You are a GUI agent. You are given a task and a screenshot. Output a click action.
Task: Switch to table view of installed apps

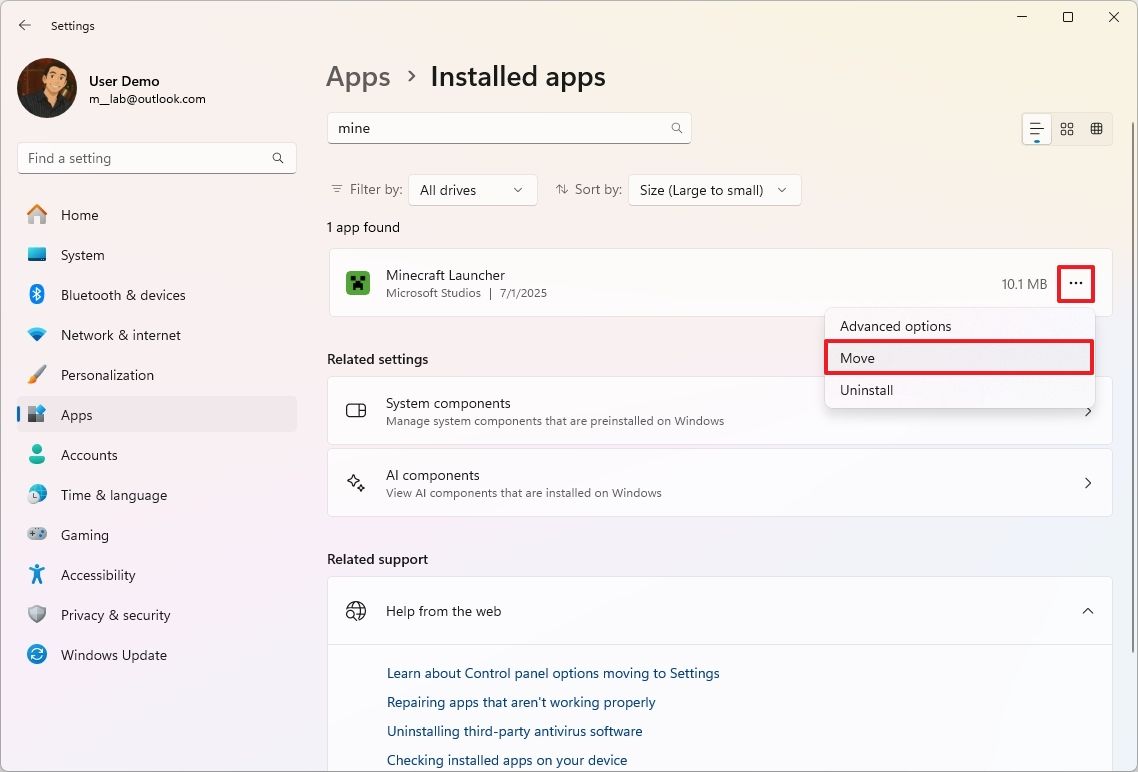(1096, 128)
